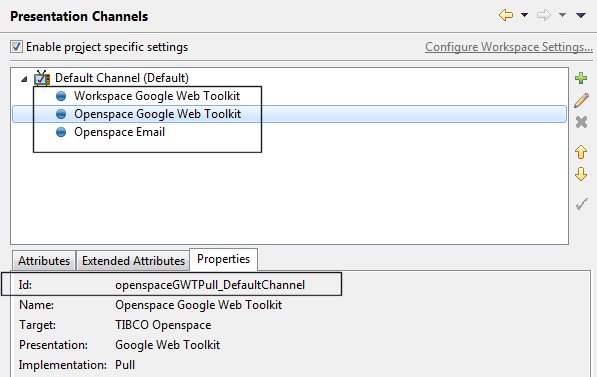
Task: Open Configure Workspace Settings link
Action: click(x=509, y=47)
